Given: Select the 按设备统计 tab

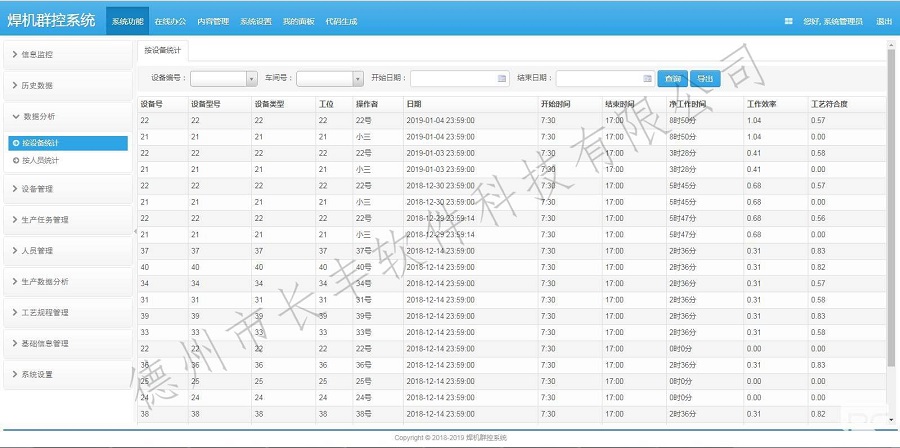Looking at the screenshot, I should (x=161, y=49).
